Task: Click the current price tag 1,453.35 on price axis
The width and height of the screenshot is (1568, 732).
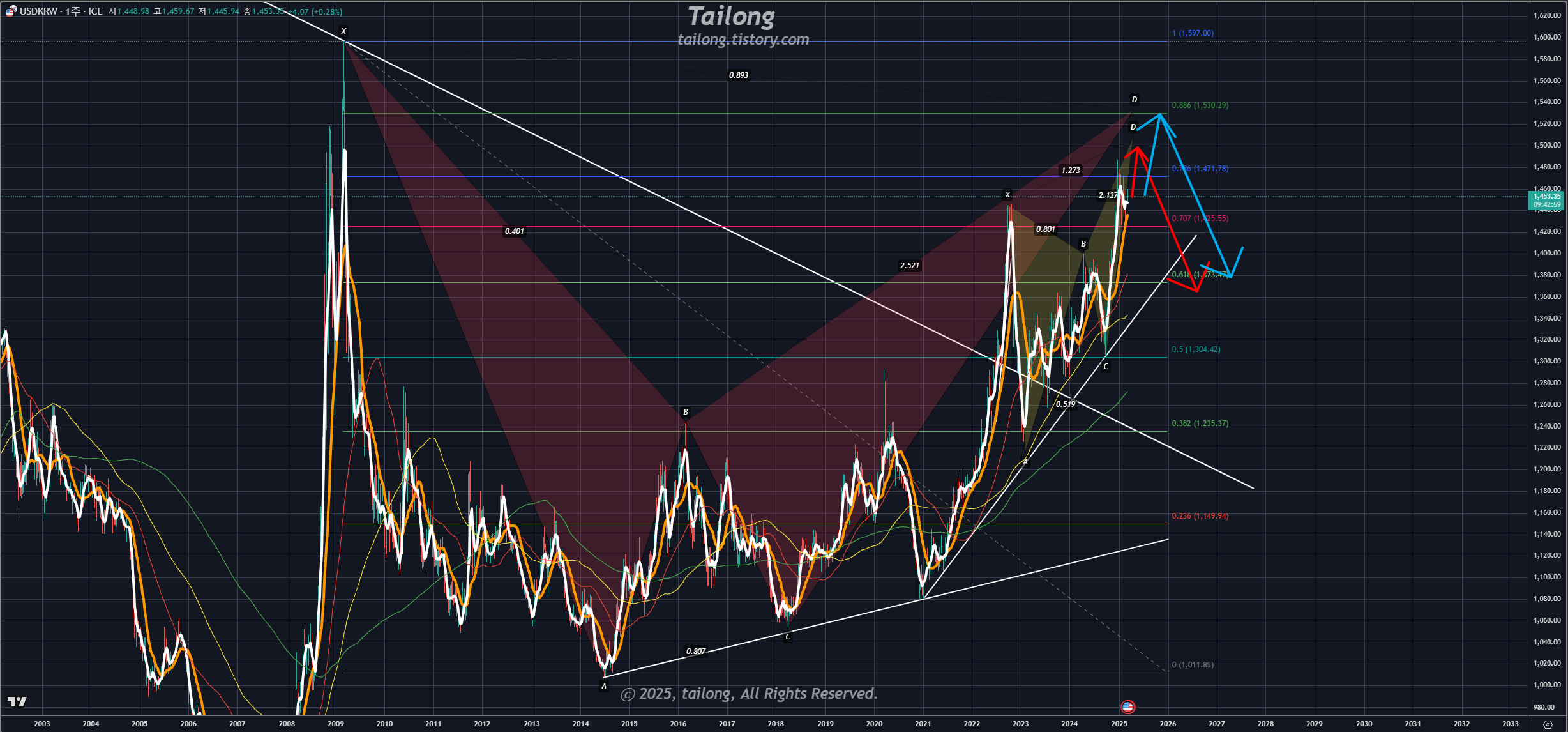Action: (1546, 197)
